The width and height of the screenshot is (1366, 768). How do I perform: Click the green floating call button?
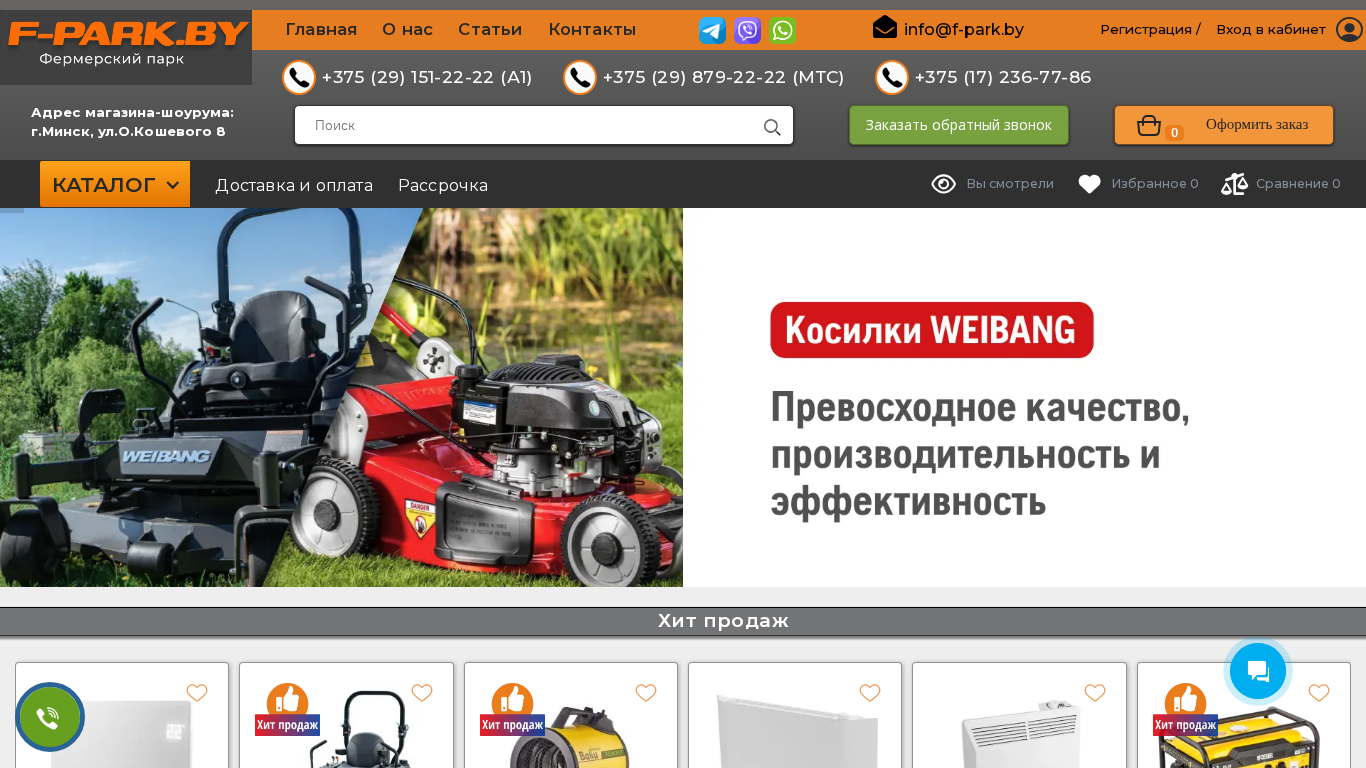(50, 717)
